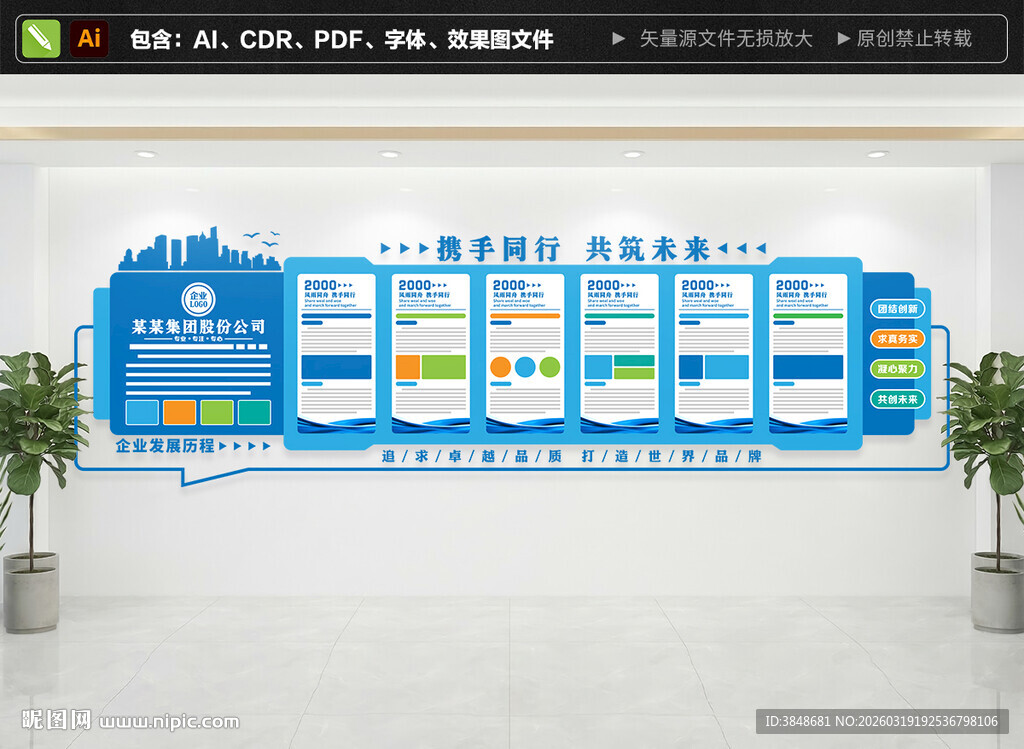Click the 专业·专注·专心 tagline
Image resolution: width=1024 pixels, height=749 pixels.
point(199,339)
